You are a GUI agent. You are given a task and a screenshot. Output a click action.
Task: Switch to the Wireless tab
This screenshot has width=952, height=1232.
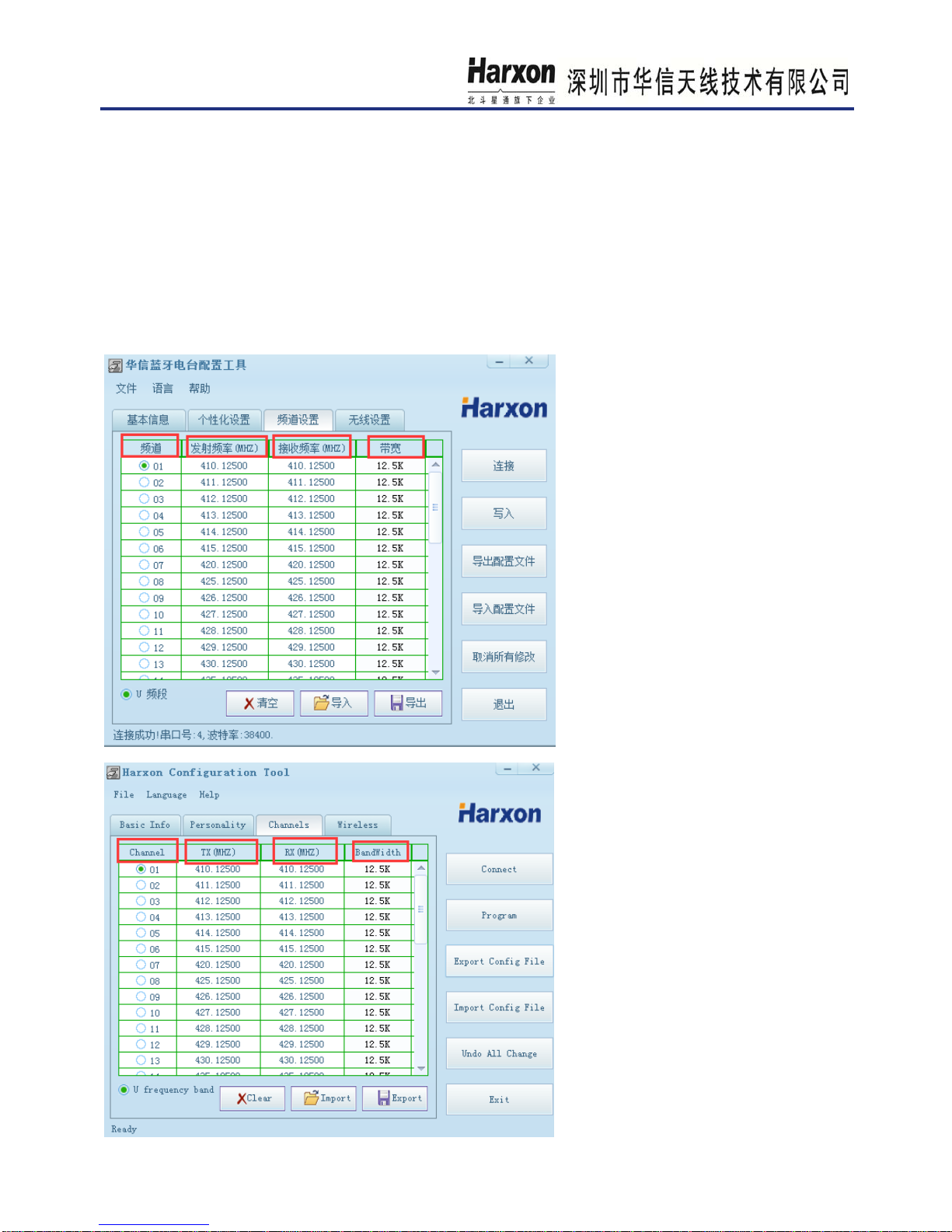pos(357,825)
